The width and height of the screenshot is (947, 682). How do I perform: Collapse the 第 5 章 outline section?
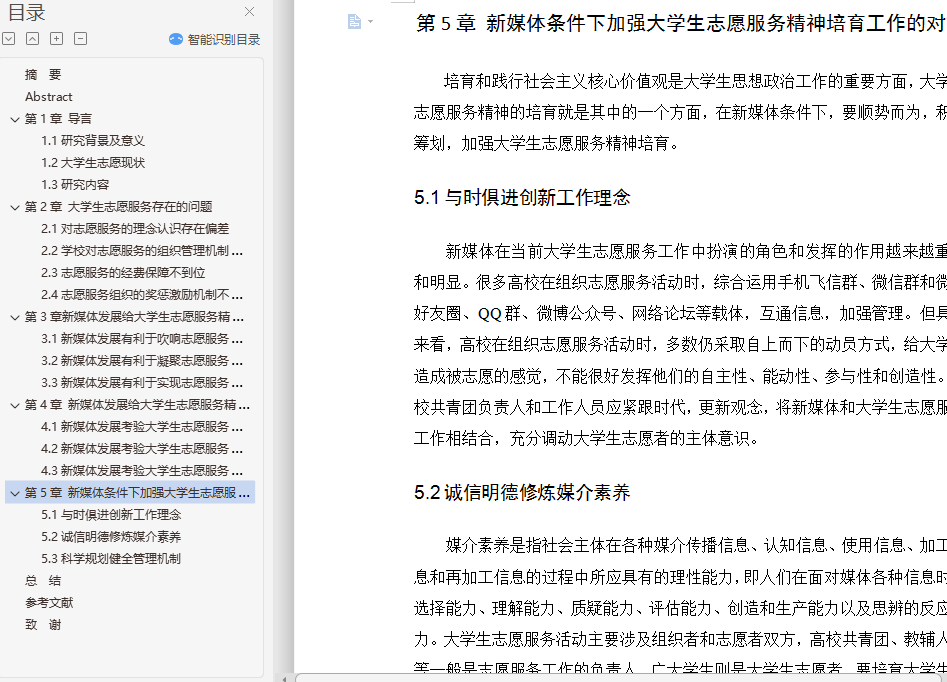coord(15,494)
